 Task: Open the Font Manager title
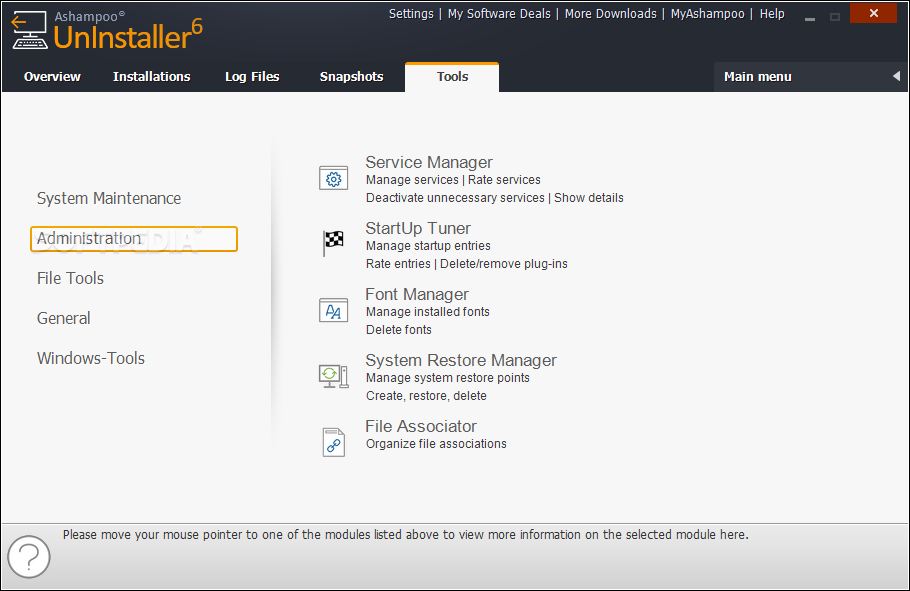pos(417,295)
